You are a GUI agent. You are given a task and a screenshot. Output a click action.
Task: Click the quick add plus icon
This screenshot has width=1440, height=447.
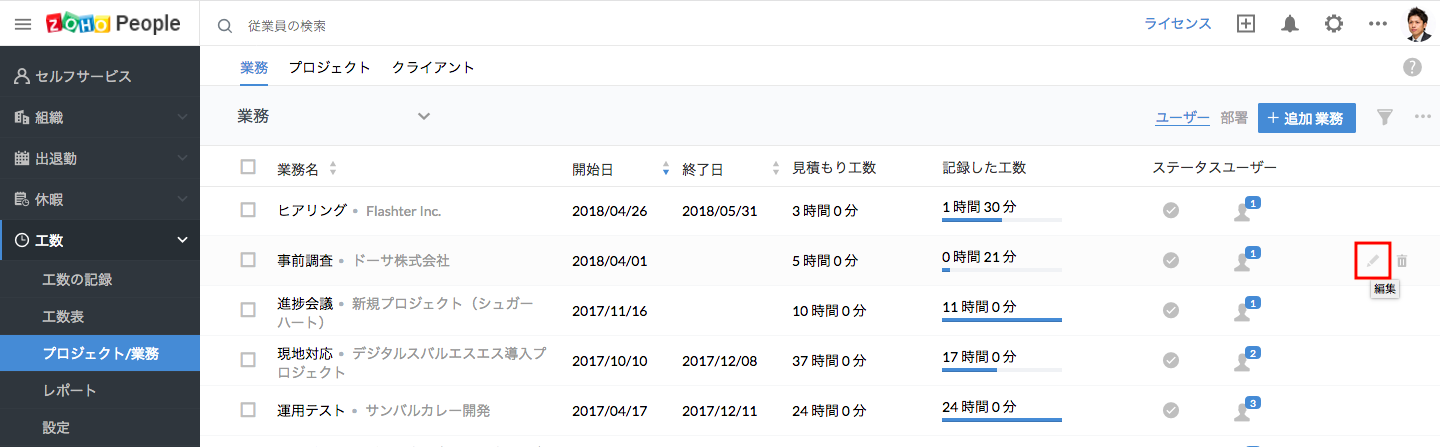[x=1246, y=24]
